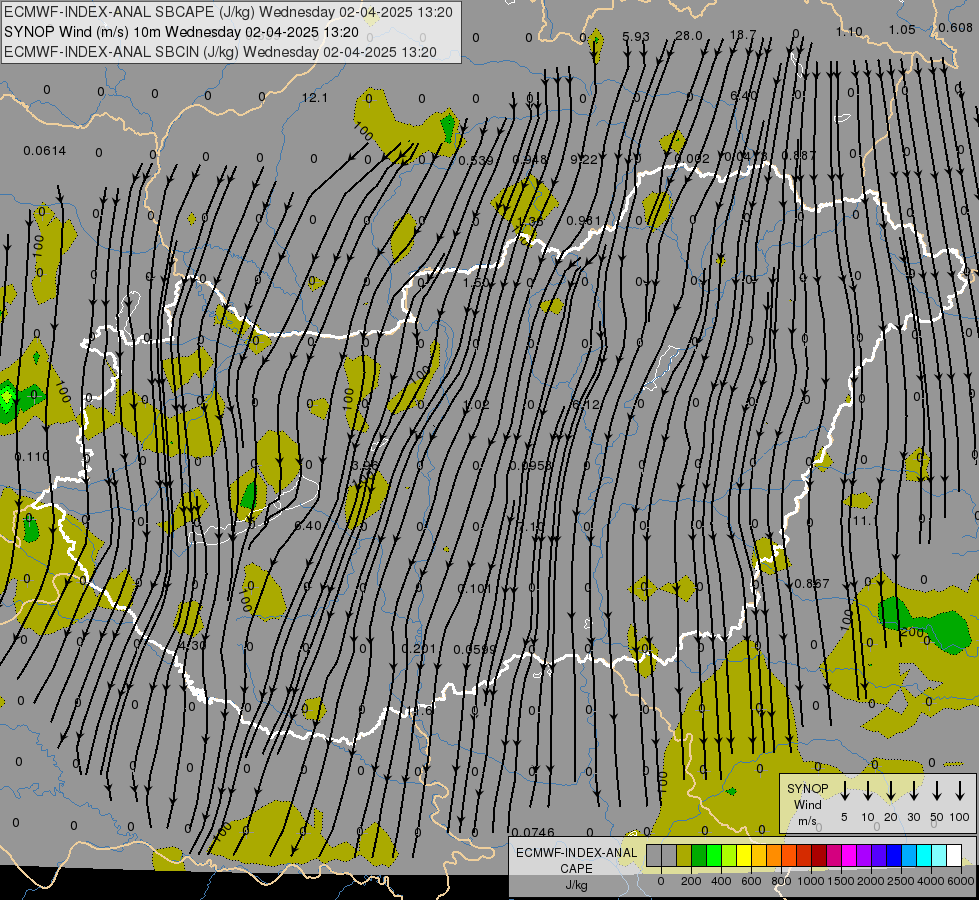
Task: Click the 0.608 value on the map
Action: tap(955, 27)
